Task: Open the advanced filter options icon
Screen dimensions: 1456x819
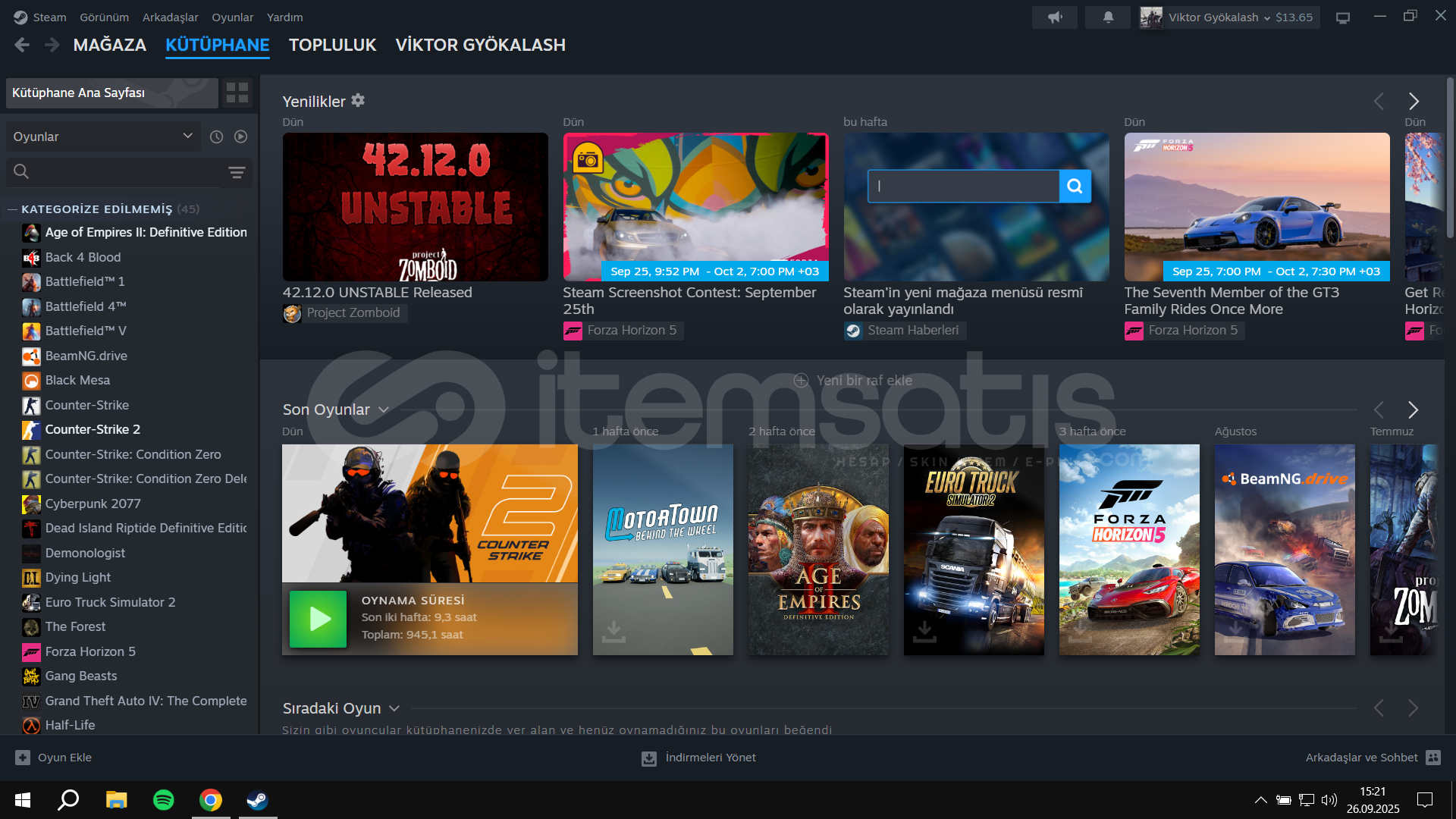Action: point(237,172)
